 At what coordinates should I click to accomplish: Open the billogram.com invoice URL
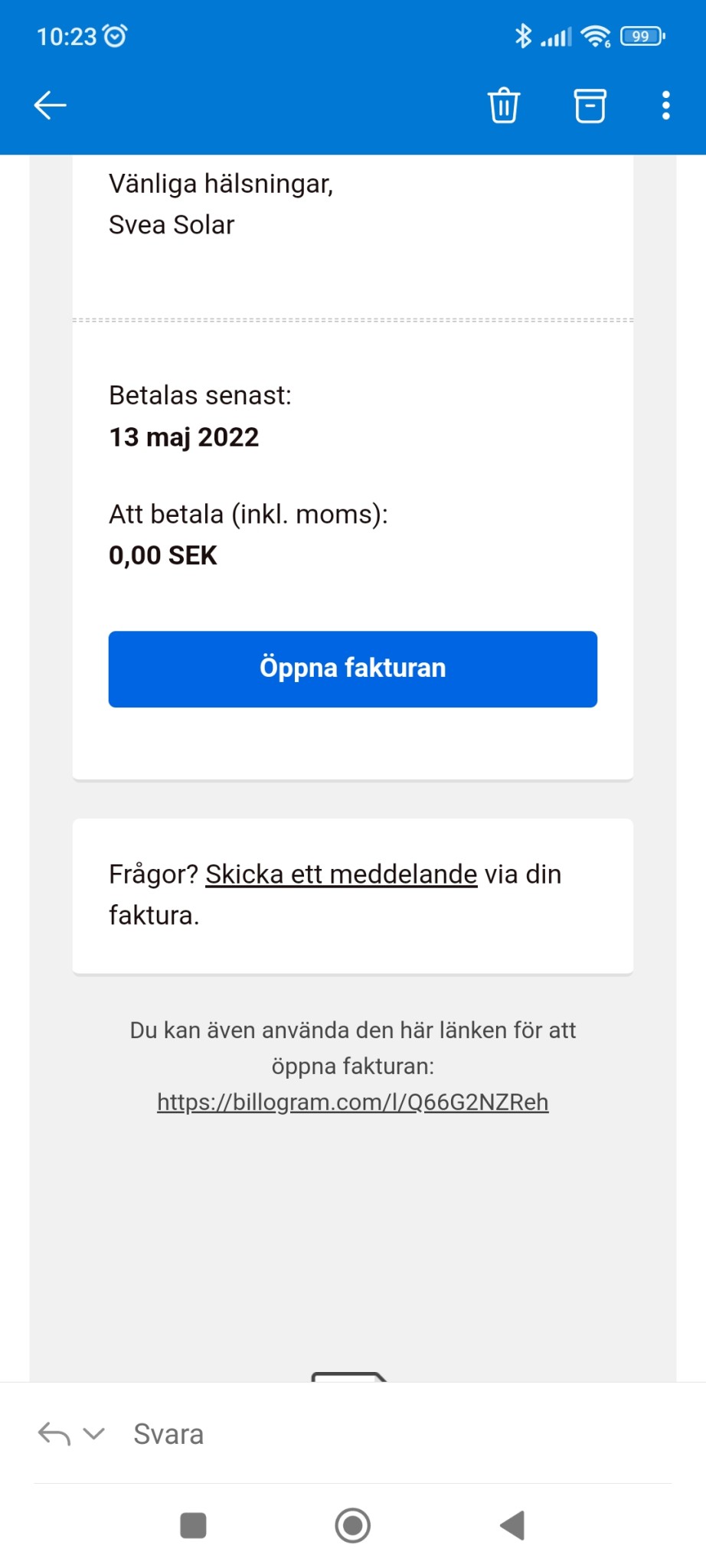[353, 1102]
